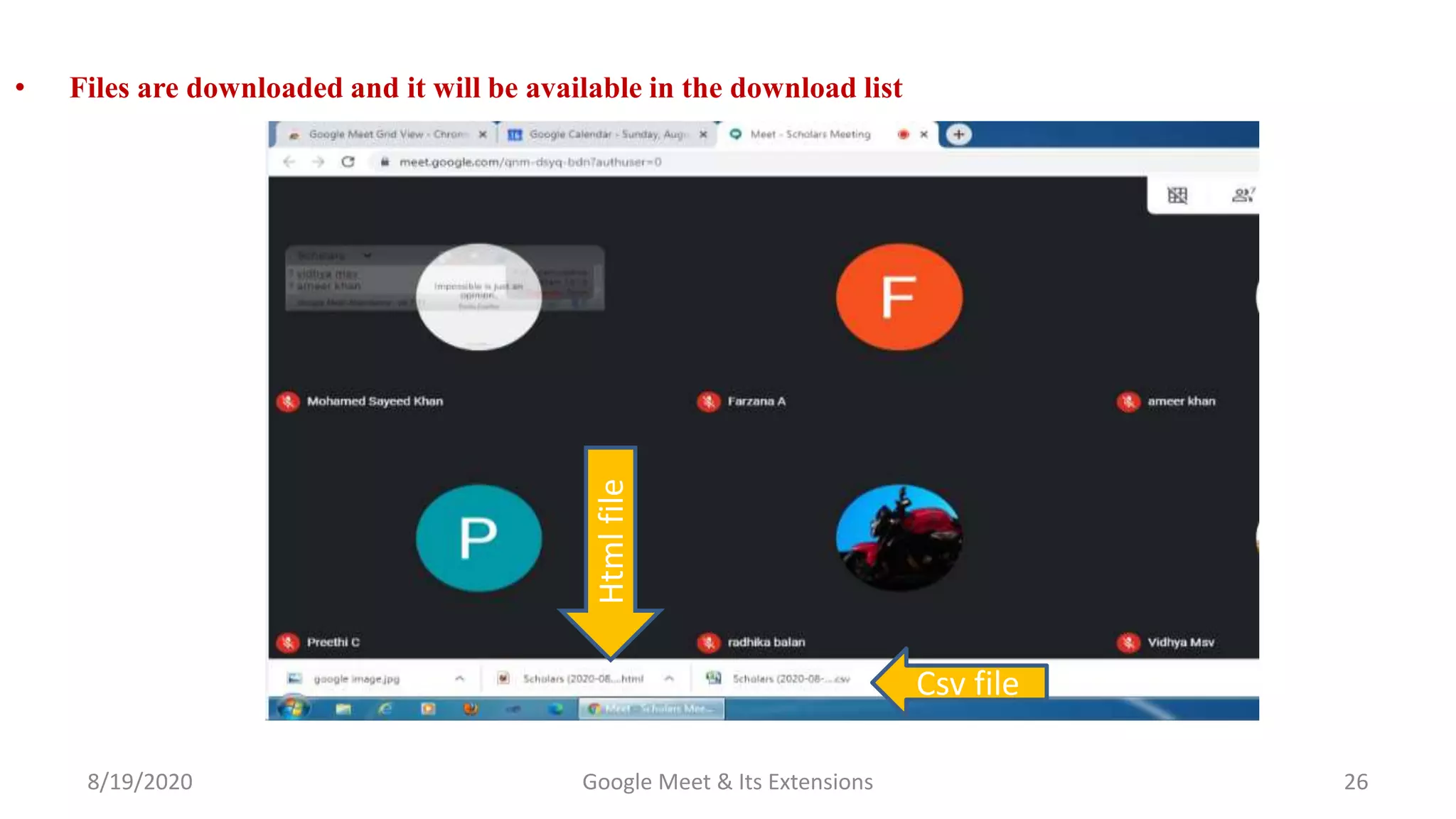This screenshot has height=819, width=1456.
Task: Close the Google Calendar tab
Action: (x=703, y=134)
